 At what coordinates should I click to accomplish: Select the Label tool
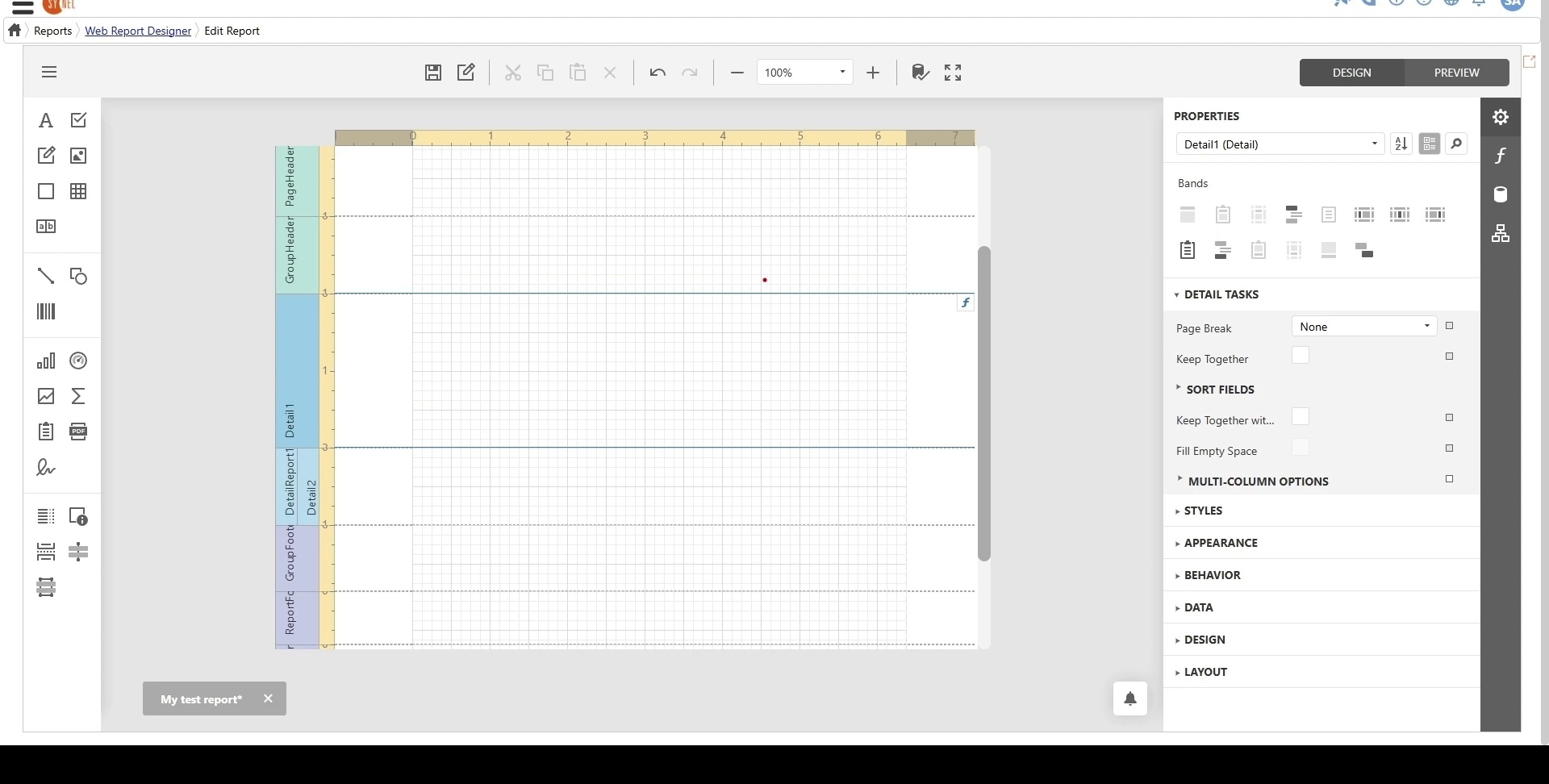[x=46, y=120]
